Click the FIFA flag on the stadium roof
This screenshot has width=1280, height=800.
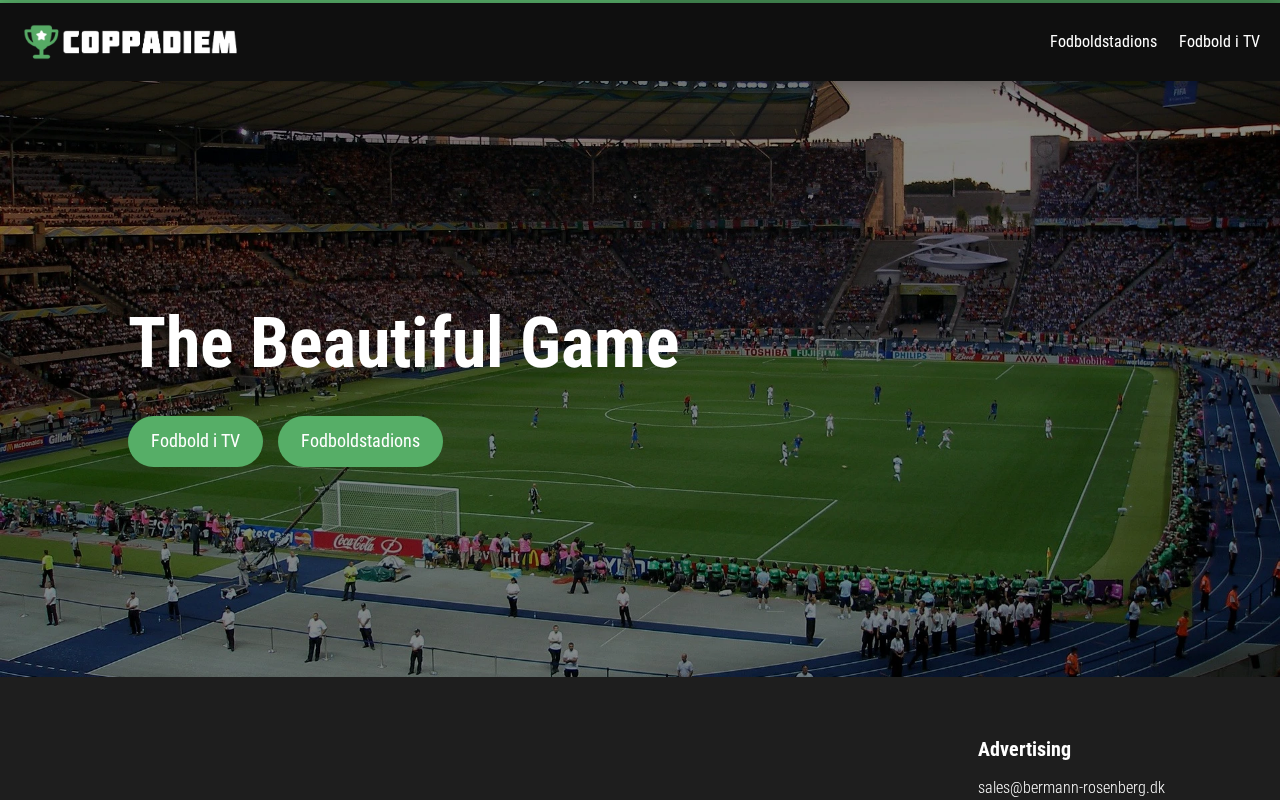1179,93
